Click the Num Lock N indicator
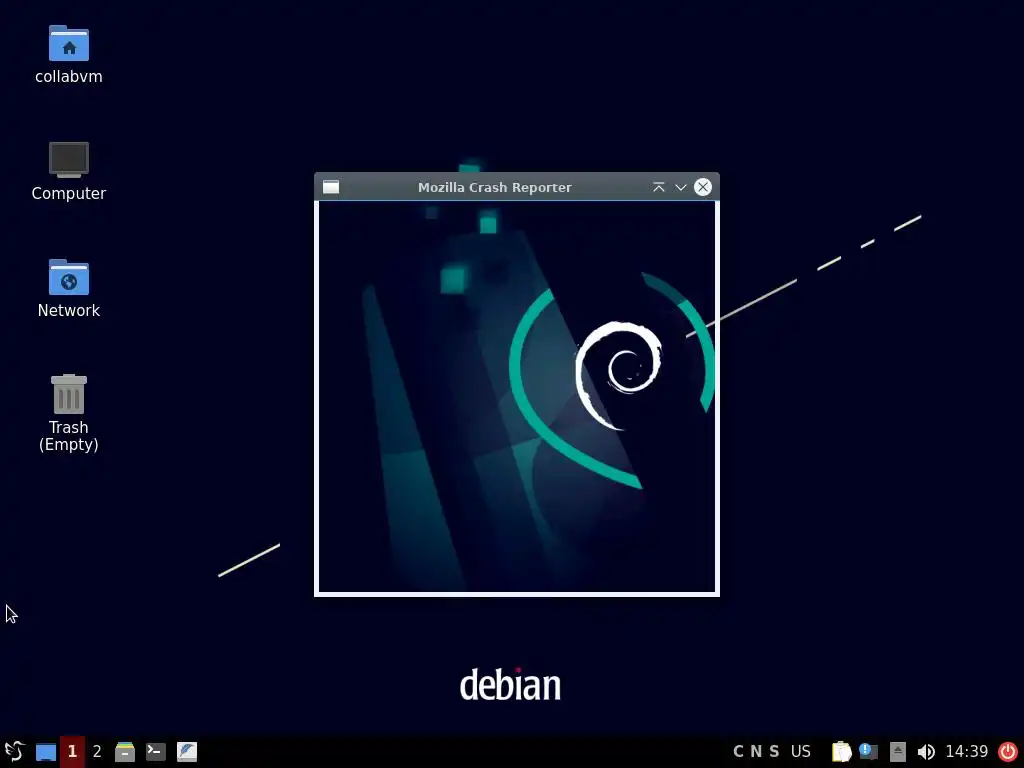This screenshot has height=768, width=1024. tap(756, 751)
